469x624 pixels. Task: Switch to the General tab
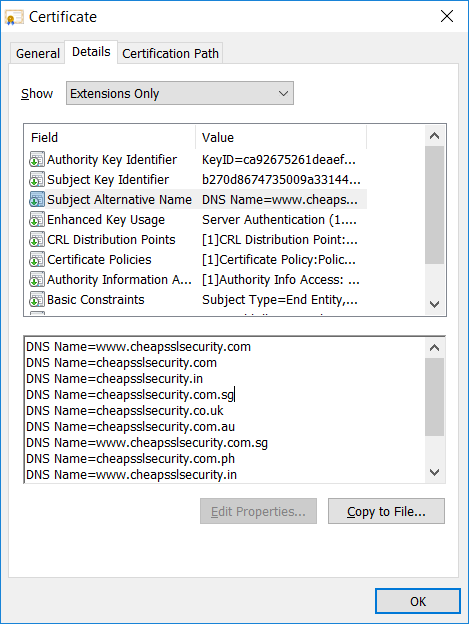pos(37,53)
